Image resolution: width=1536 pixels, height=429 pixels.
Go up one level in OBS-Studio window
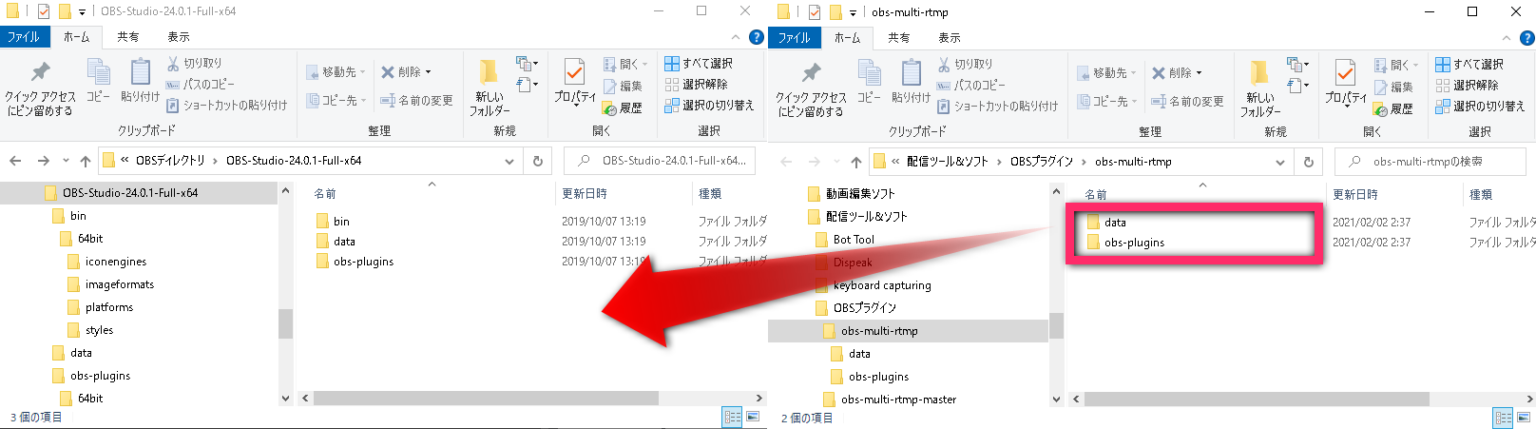[x=85, y=160]
